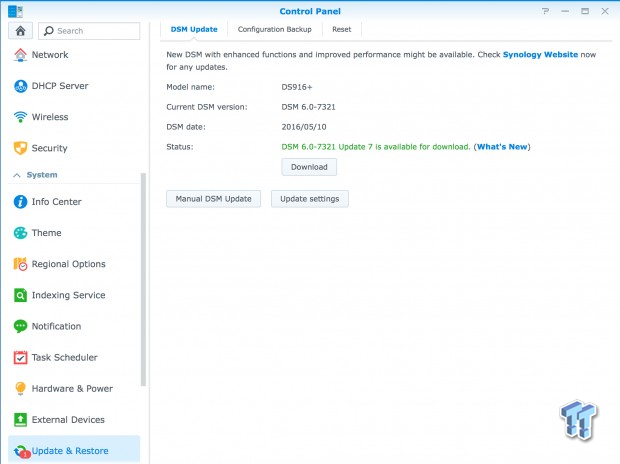Open the Reset tab
620x464 pixels.
click(x=342, y=29)
